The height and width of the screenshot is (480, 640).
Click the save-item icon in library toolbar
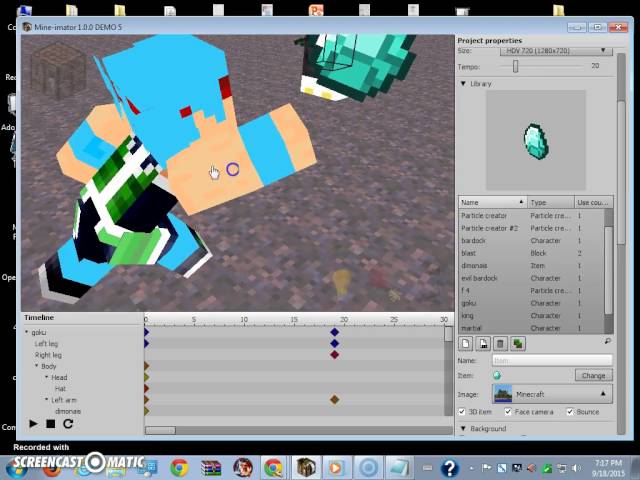coord(483,344)
